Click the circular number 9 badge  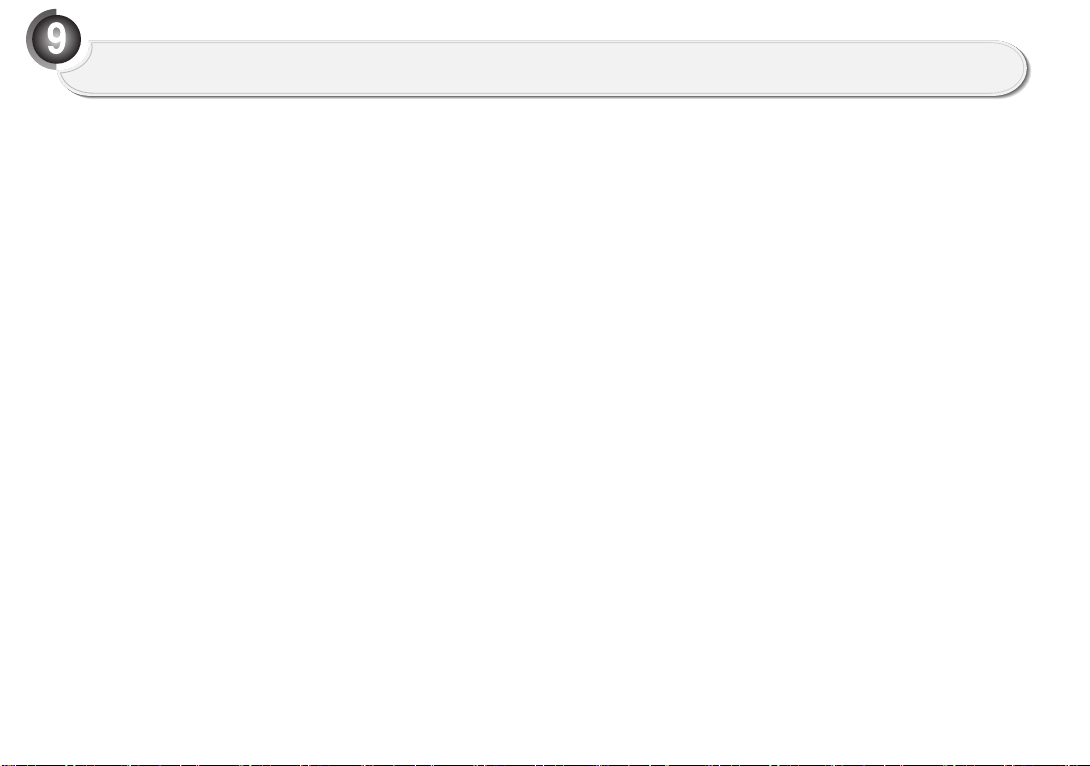tap(54, 40)
